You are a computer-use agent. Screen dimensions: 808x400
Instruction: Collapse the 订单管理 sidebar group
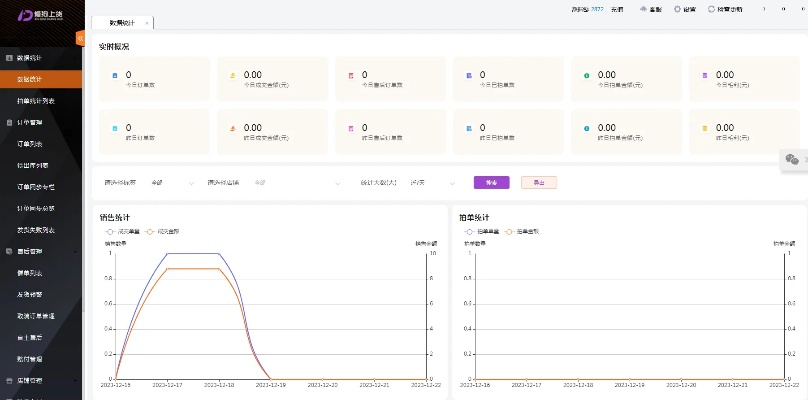coord(41,123)
